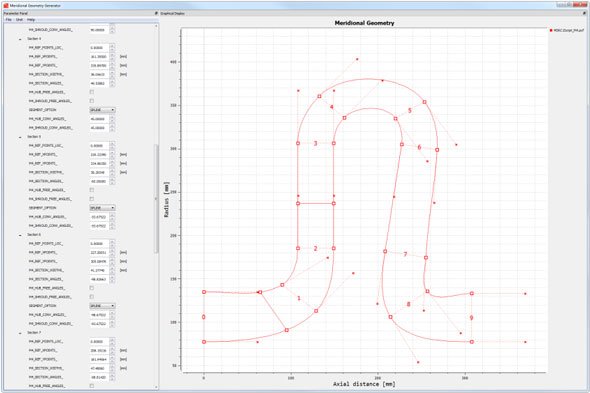Click Section 7 ref points loc field
590x393 pixels.
pyautogui.click(x=99, y=341)
